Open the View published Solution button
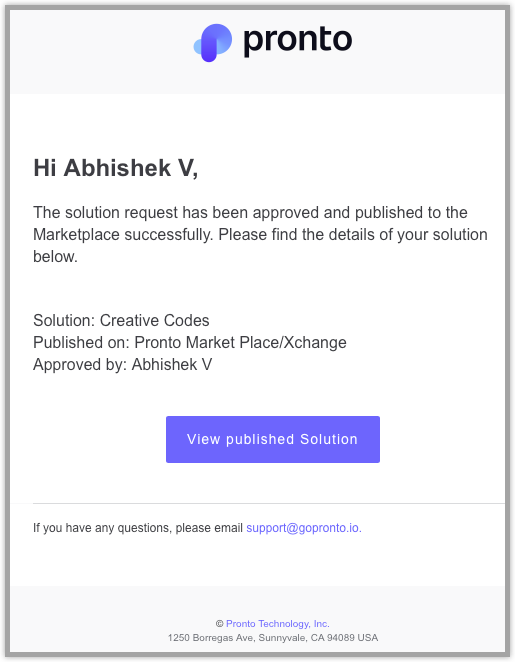Viewport: 515px width, 662px height. [273, 439]
